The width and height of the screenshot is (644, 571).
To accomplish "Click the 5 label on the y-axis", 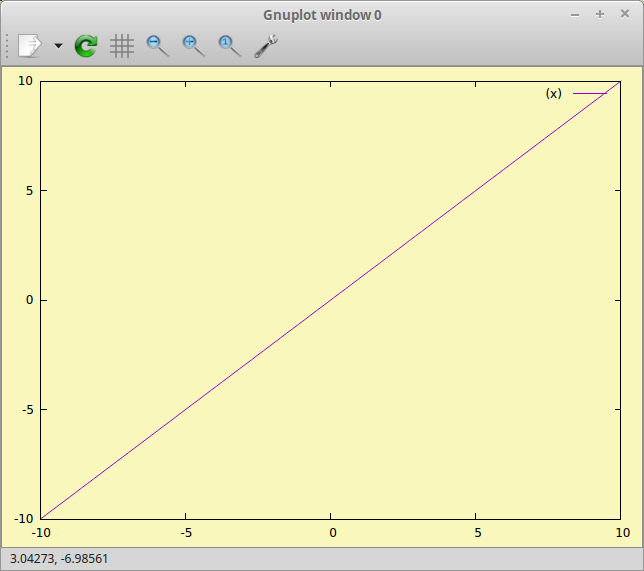I will [x=30, y=191].
